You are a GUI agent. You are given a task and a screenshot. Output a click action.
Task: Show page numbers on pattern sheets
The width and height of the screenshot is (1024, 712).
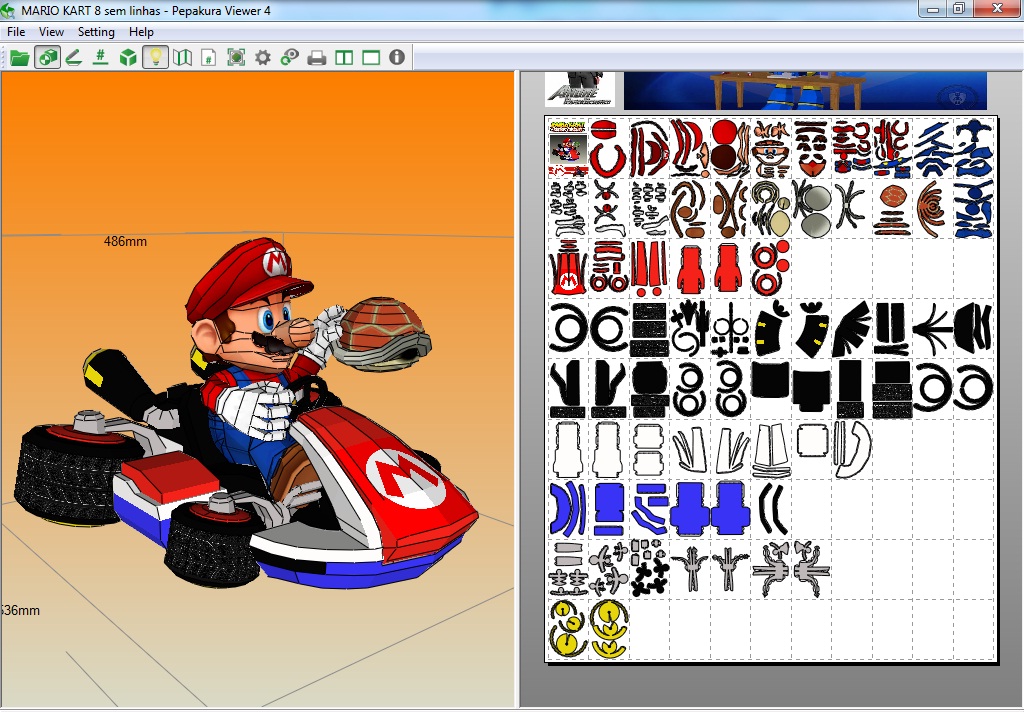coord(209,57)
